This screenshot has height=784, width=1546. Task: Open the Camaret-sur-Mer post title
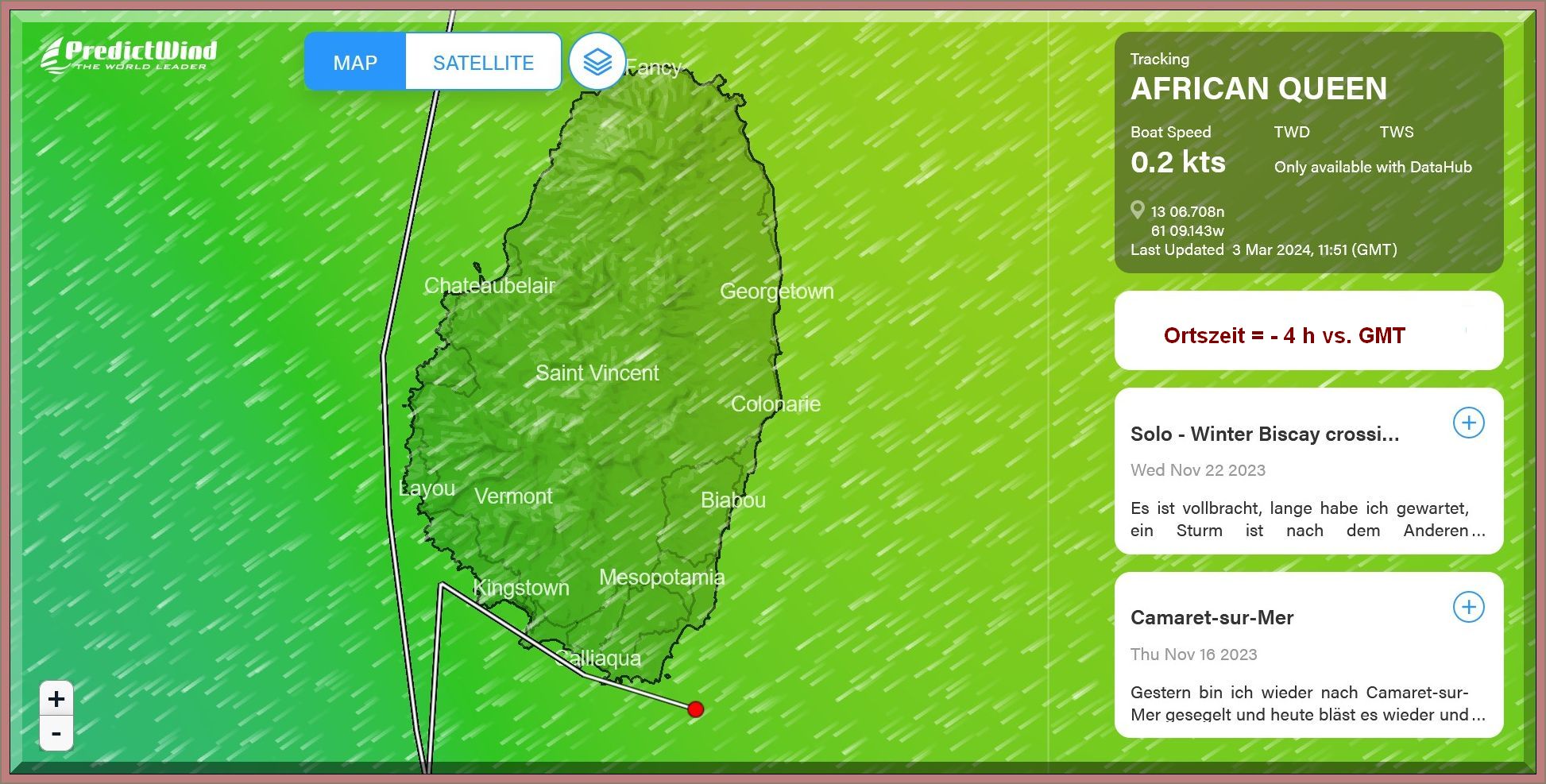1212,618
